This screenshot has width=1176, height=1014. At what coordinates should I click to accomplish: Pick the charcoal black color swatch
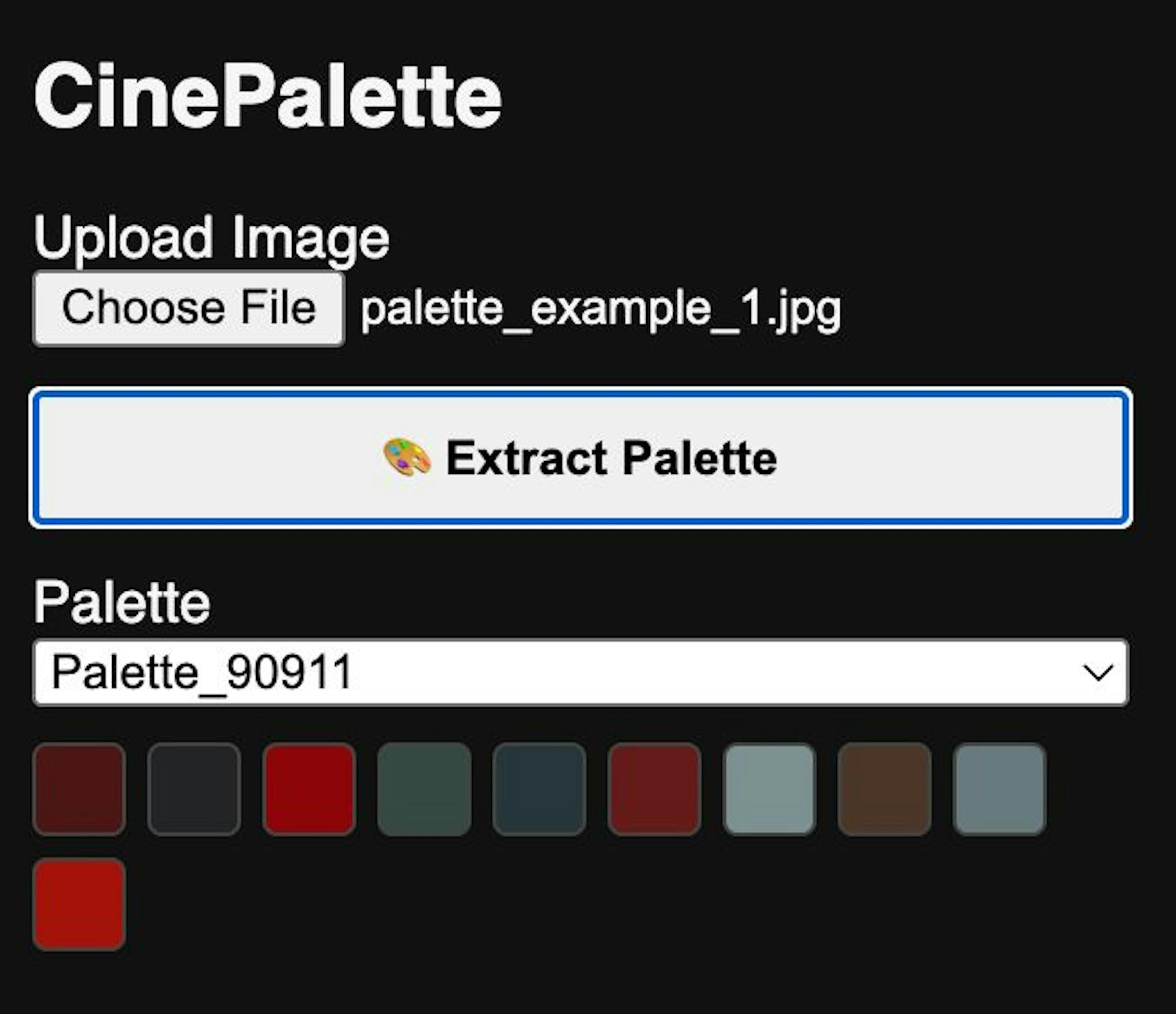click(194, 789)
